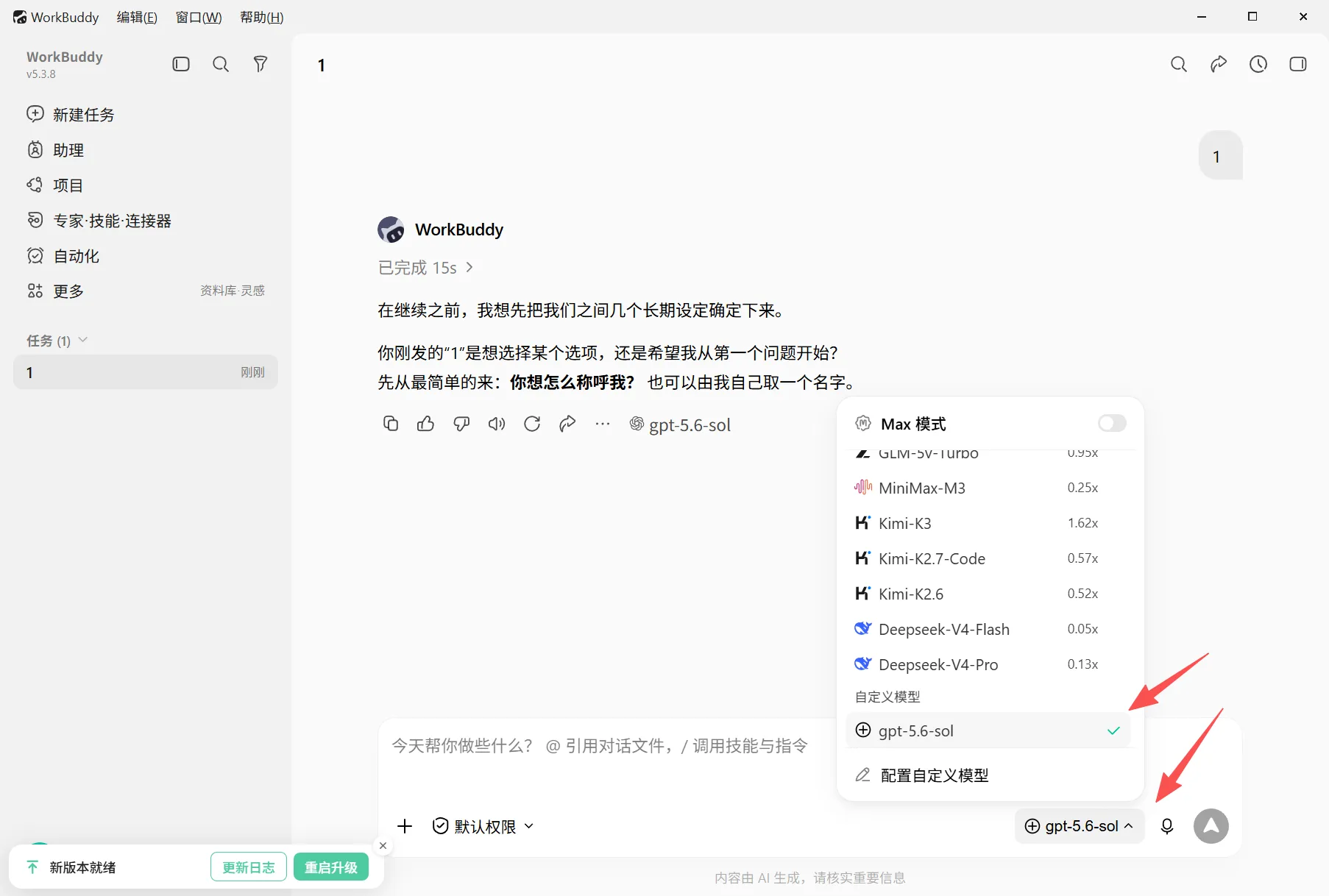The width and height of the screenshot is (1329, 896).
Task: Copy the assistant reply
Action: coord(391,424)
